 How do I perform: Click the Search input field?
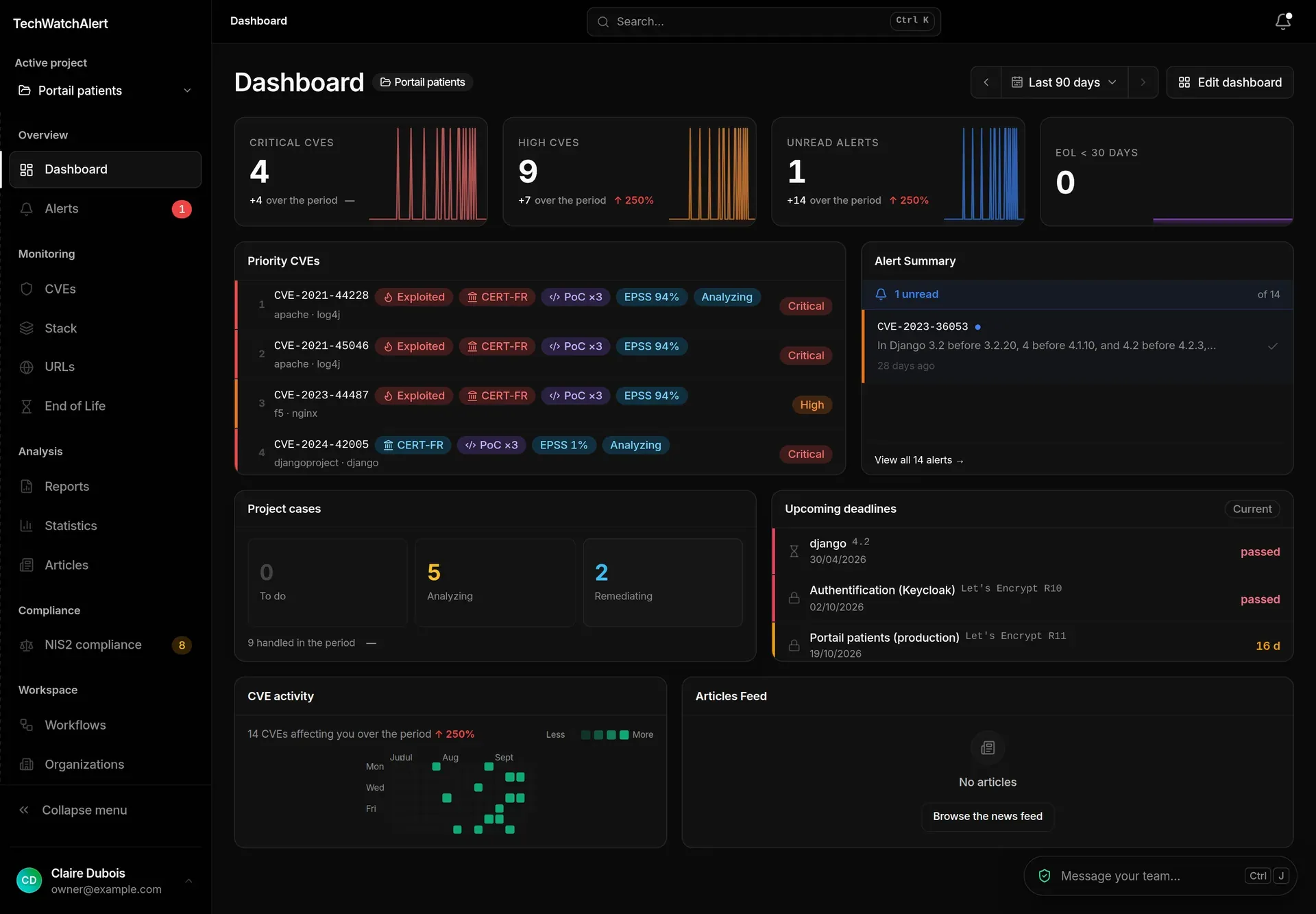pos(763,22)
